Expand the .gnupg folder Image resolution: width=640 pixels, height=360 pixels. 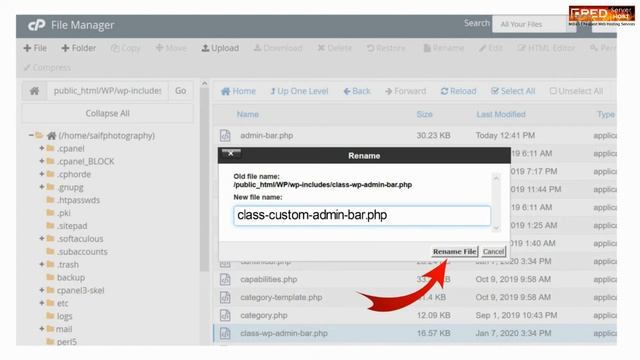click(x=42, y=187)
